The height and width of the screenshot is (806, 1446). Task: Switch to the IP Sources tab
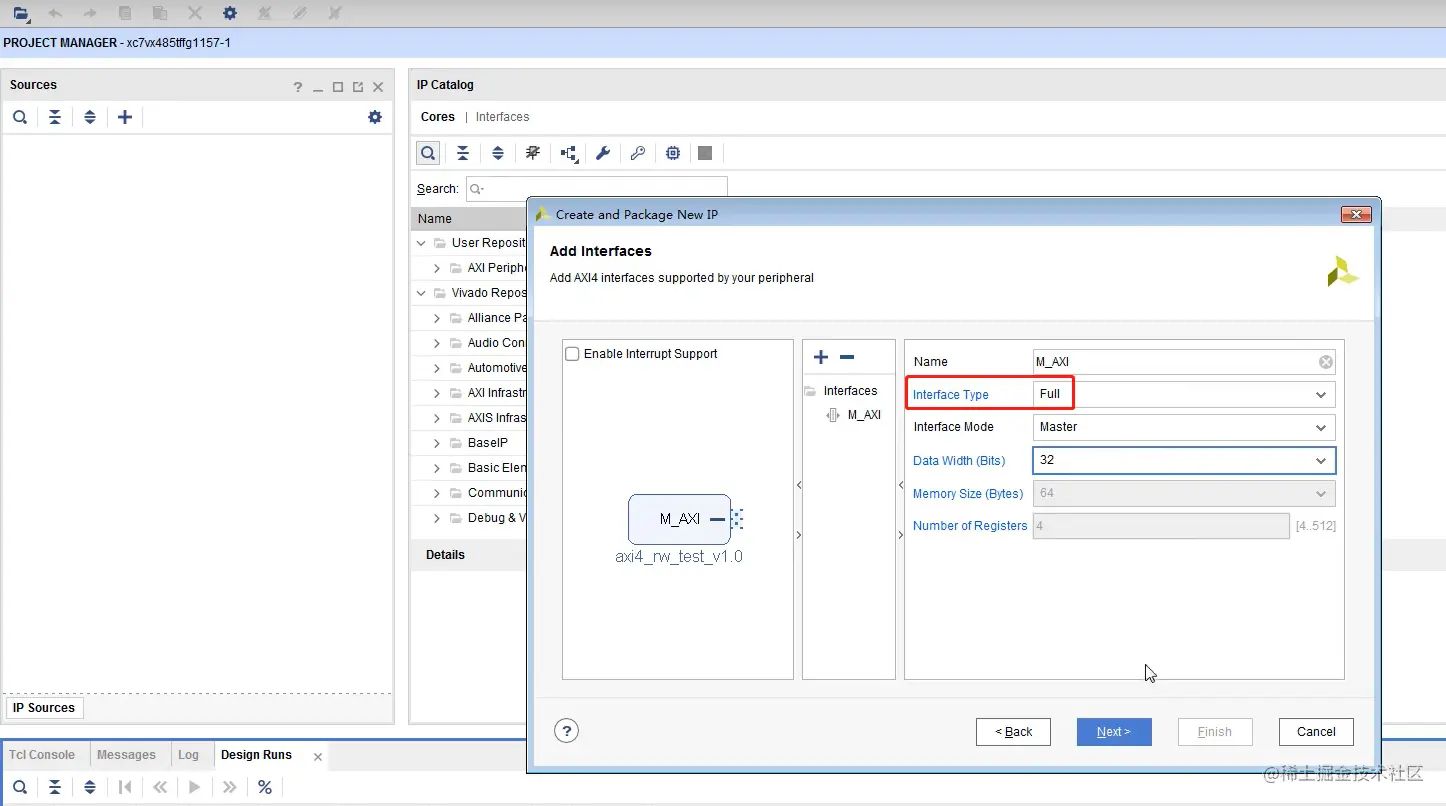[x=44, y=708]
